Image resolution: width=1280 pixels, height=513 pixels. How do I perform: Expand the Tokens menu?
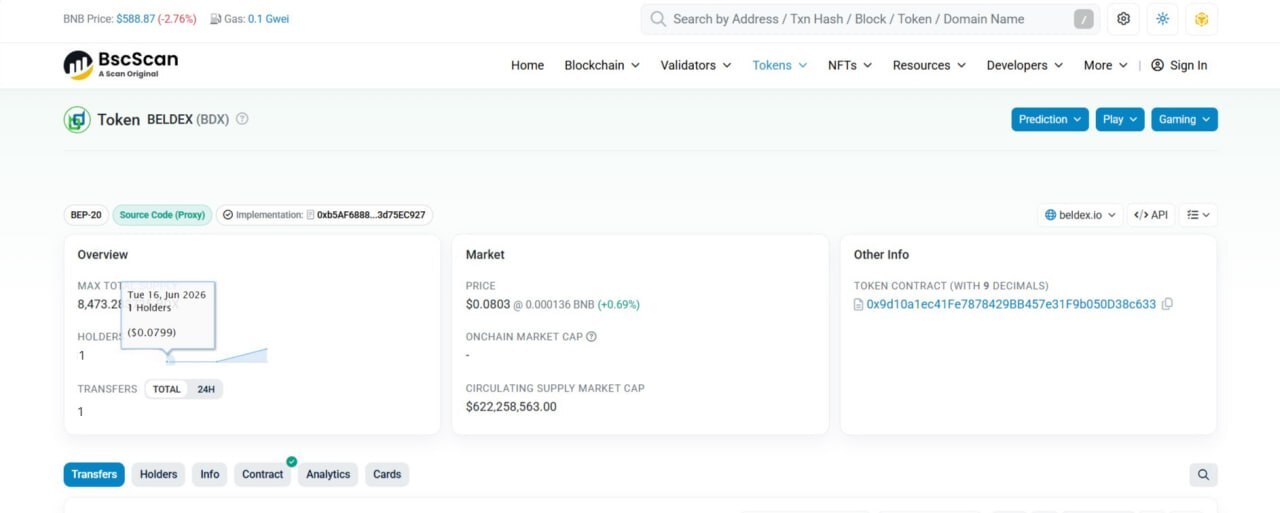click(779, 65)
